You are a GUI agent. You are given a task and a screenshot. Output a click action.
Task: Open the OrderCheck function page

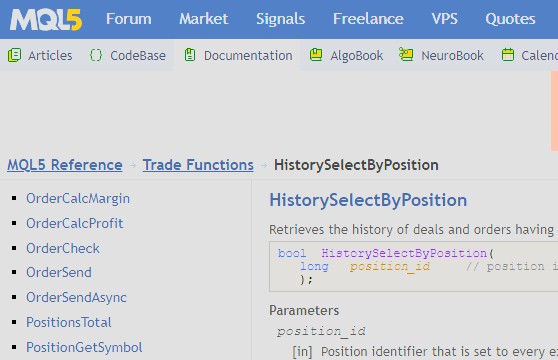(63, 248)
